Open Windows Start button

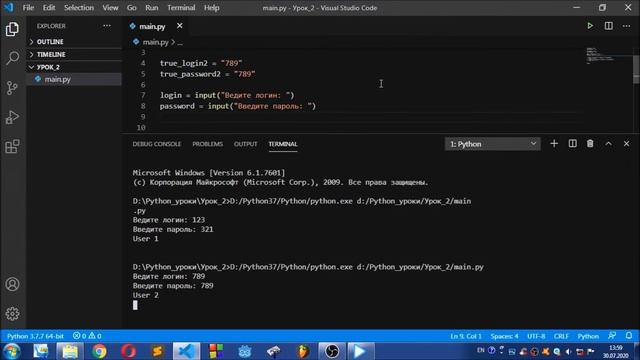pyautogui.click(x=12, y=351)
